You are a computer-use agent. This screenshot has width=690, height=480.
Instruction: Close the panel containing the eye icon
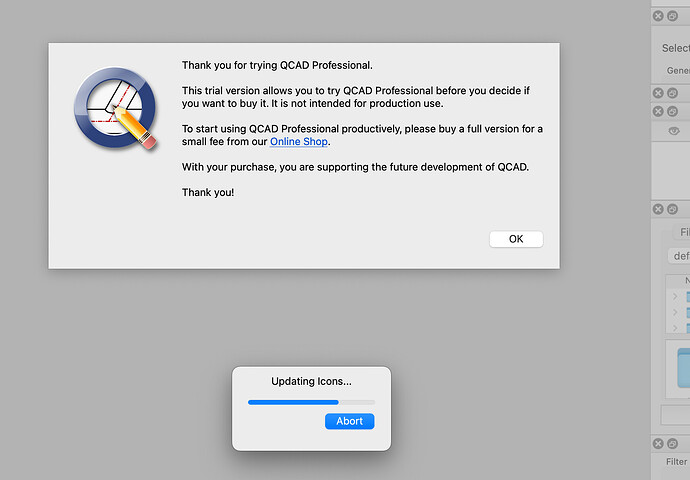pos(658,110)
